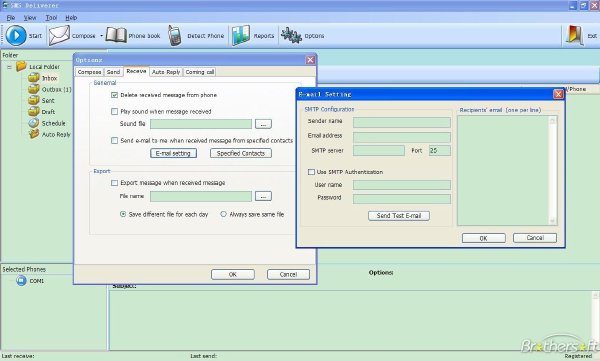Click the Exit door icon
This screenshot has height=361, width=600.
coord(574,36)
